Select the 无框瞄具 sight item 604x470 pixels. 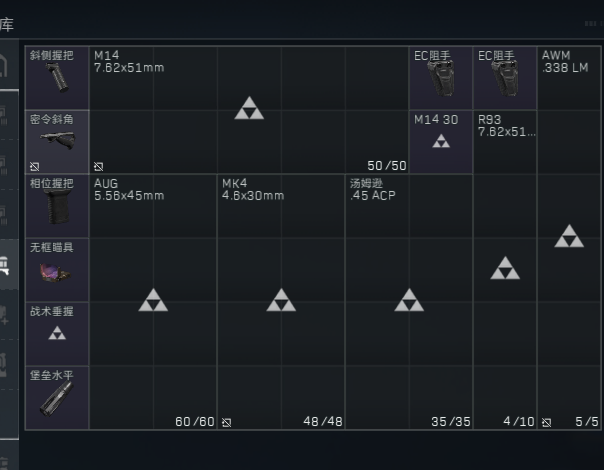click(x=57, y=270)
